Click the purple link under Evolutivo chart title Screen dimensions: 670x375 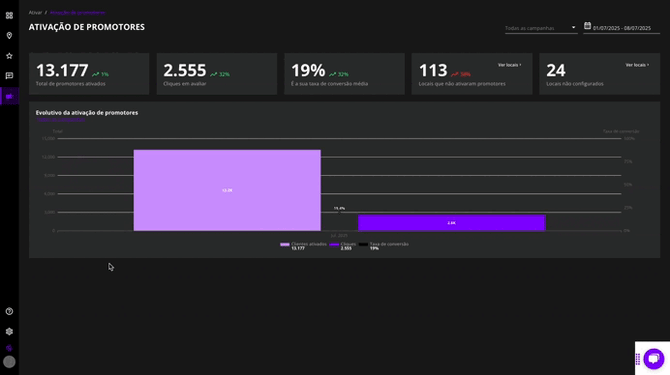pyautogui.click(x=61, y=120)
